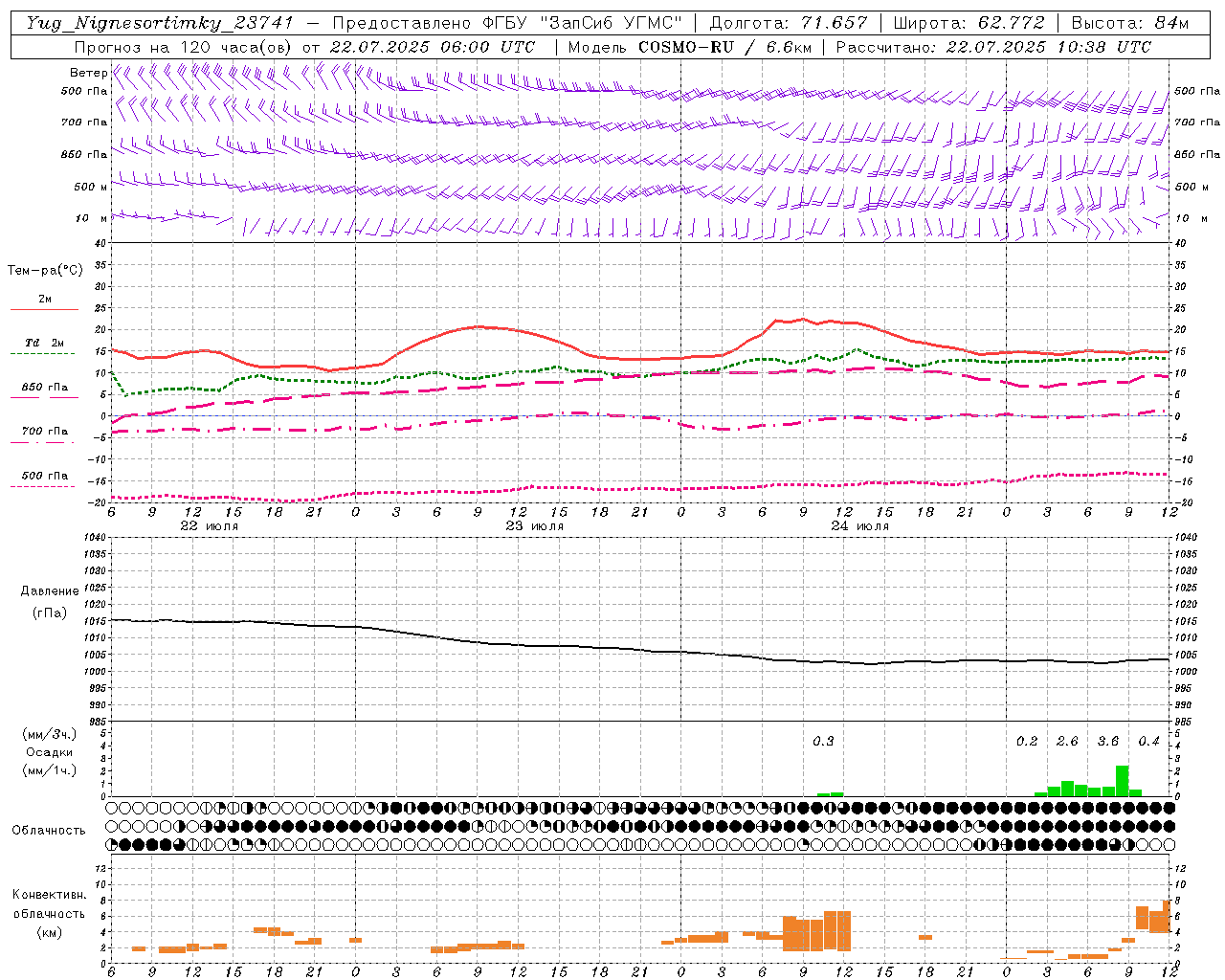Image resolution: width=1225 pixels, height=980 pixels.
Task: Click the "(км)" convective cloud unit
Action: tap(49, 931)
